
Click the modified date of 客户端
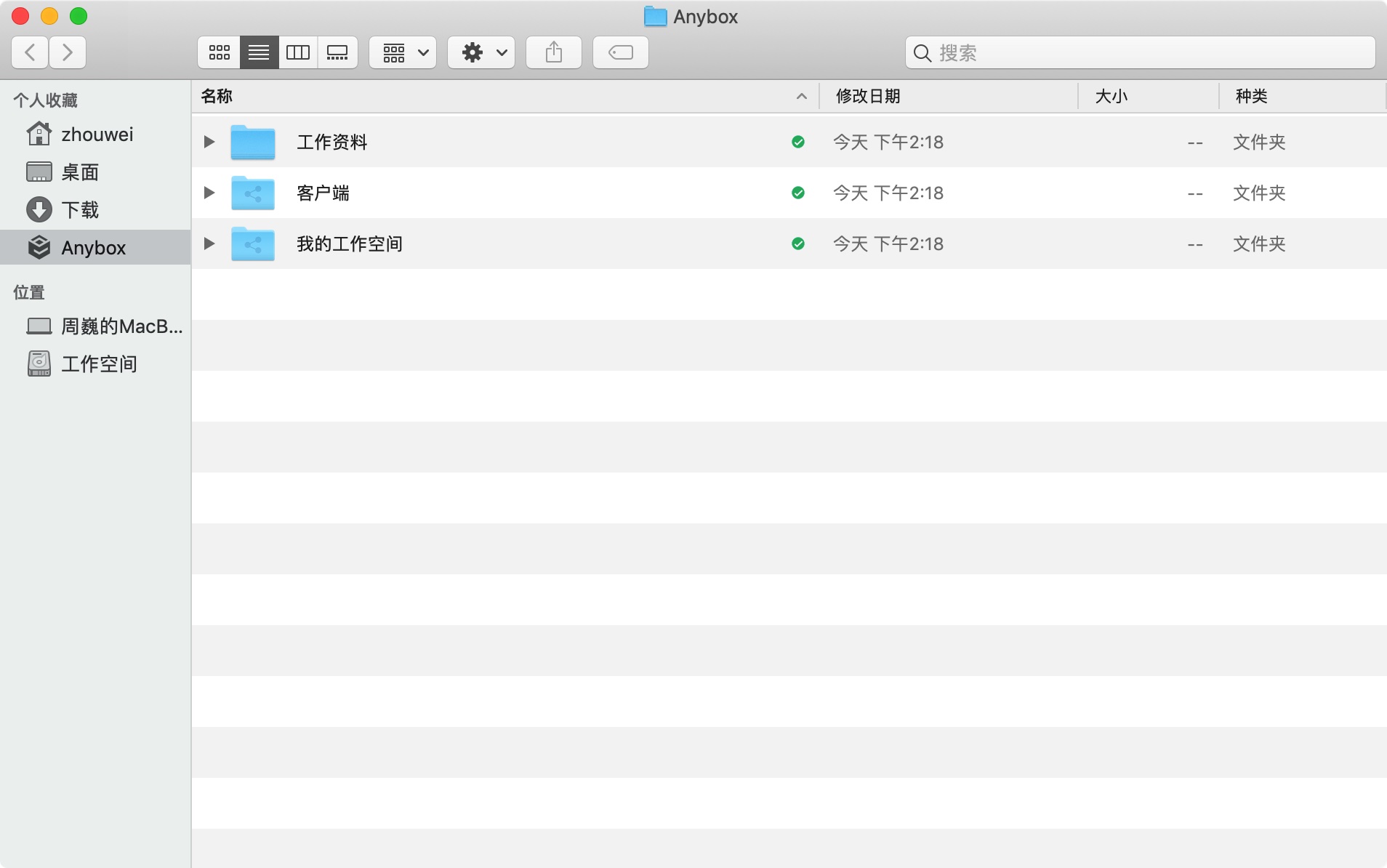click(888, 193)
